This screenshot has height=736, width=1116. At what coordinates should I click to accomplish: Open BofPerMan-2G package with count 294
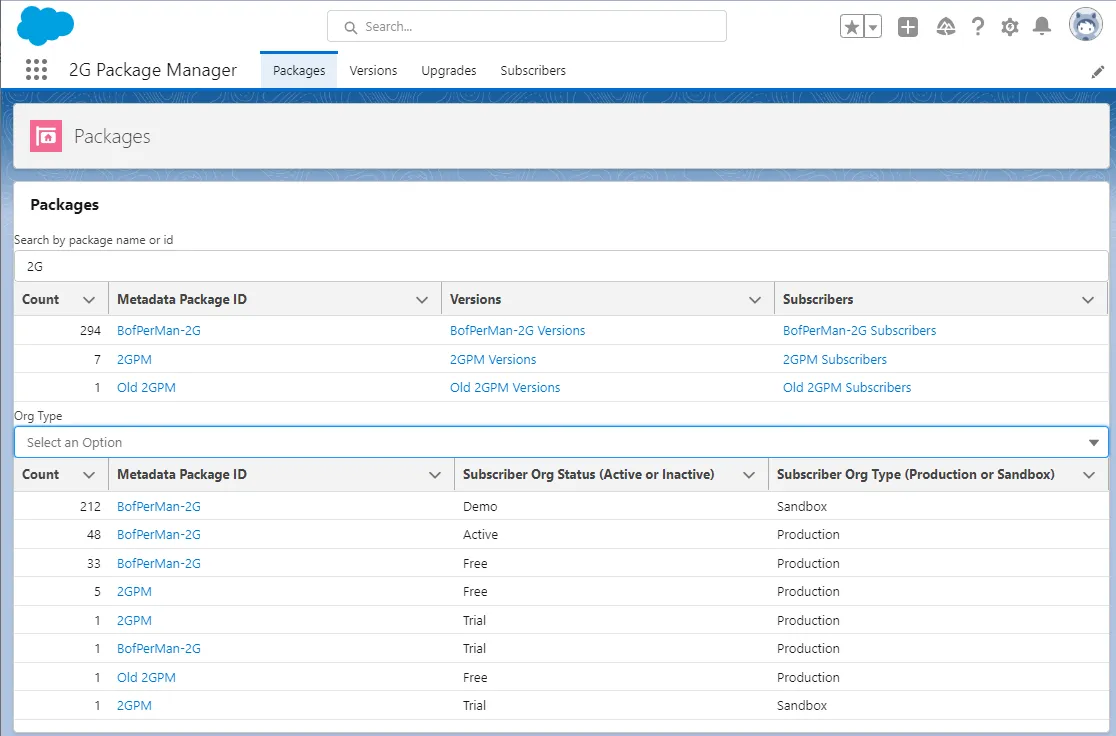[159, 330]
